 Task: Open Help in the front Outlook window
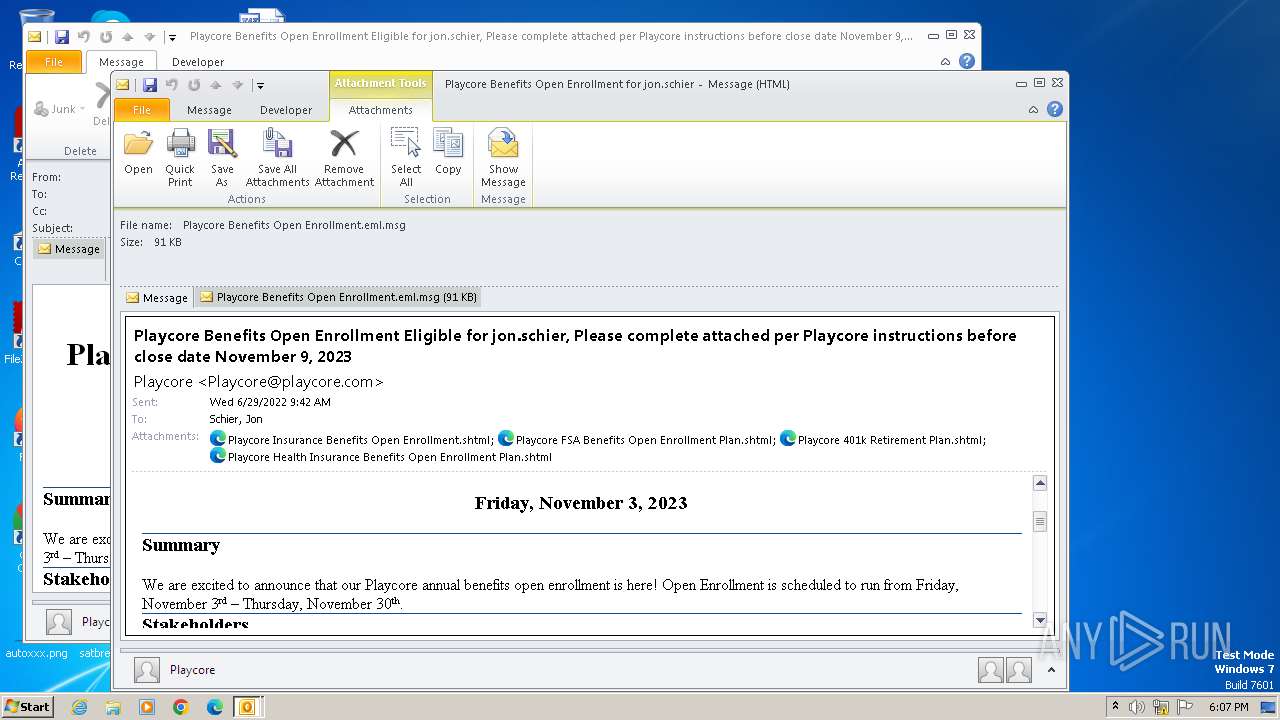pyautogui.click(x=1055, y=109)
